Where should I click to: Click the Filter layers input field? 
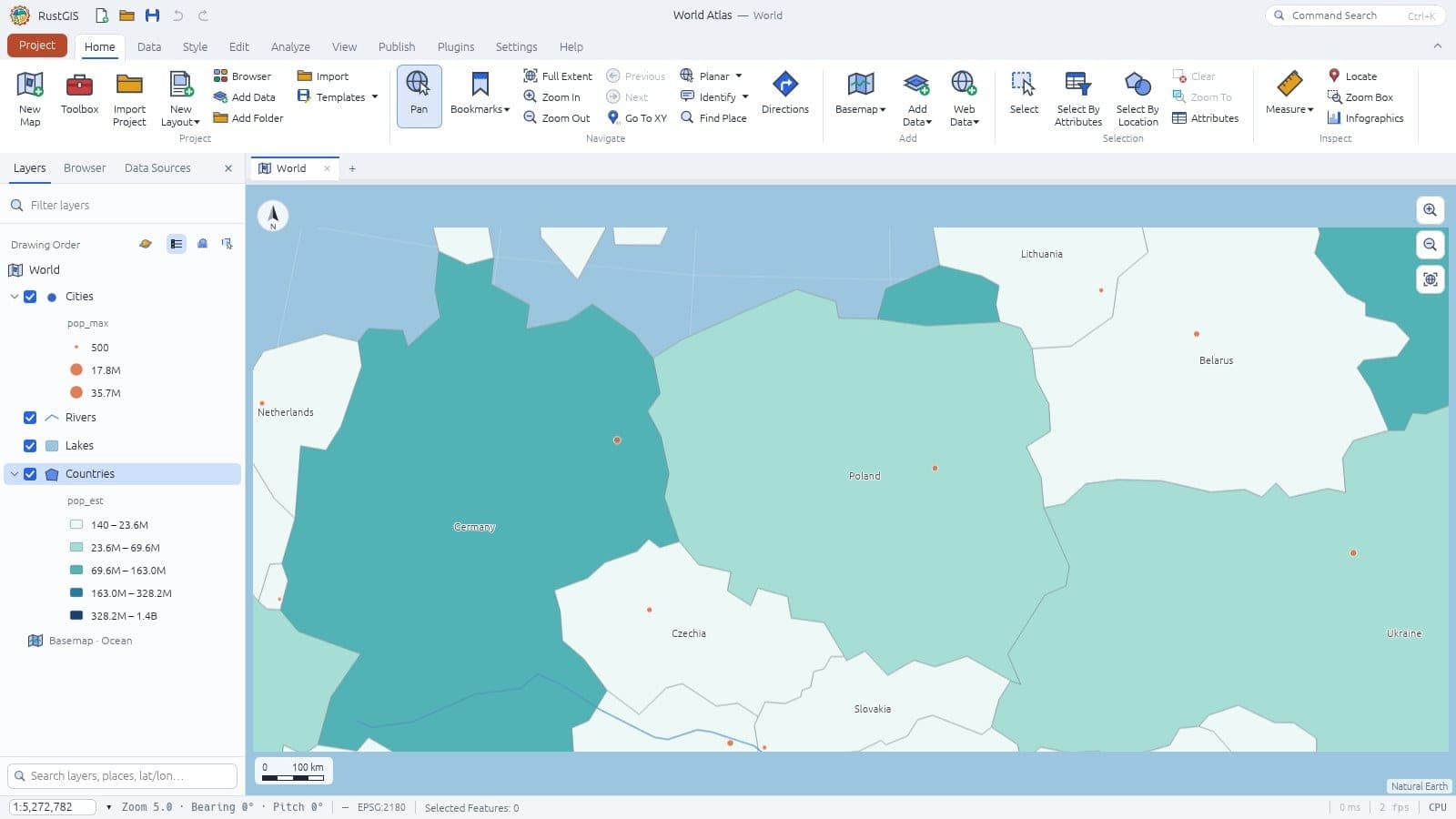tap(122, 206)
